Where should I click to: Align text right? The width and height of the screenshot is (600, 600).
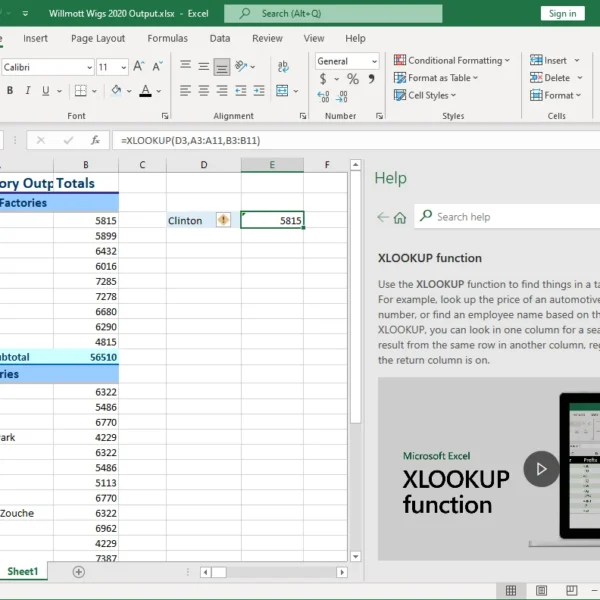(222, 91)
